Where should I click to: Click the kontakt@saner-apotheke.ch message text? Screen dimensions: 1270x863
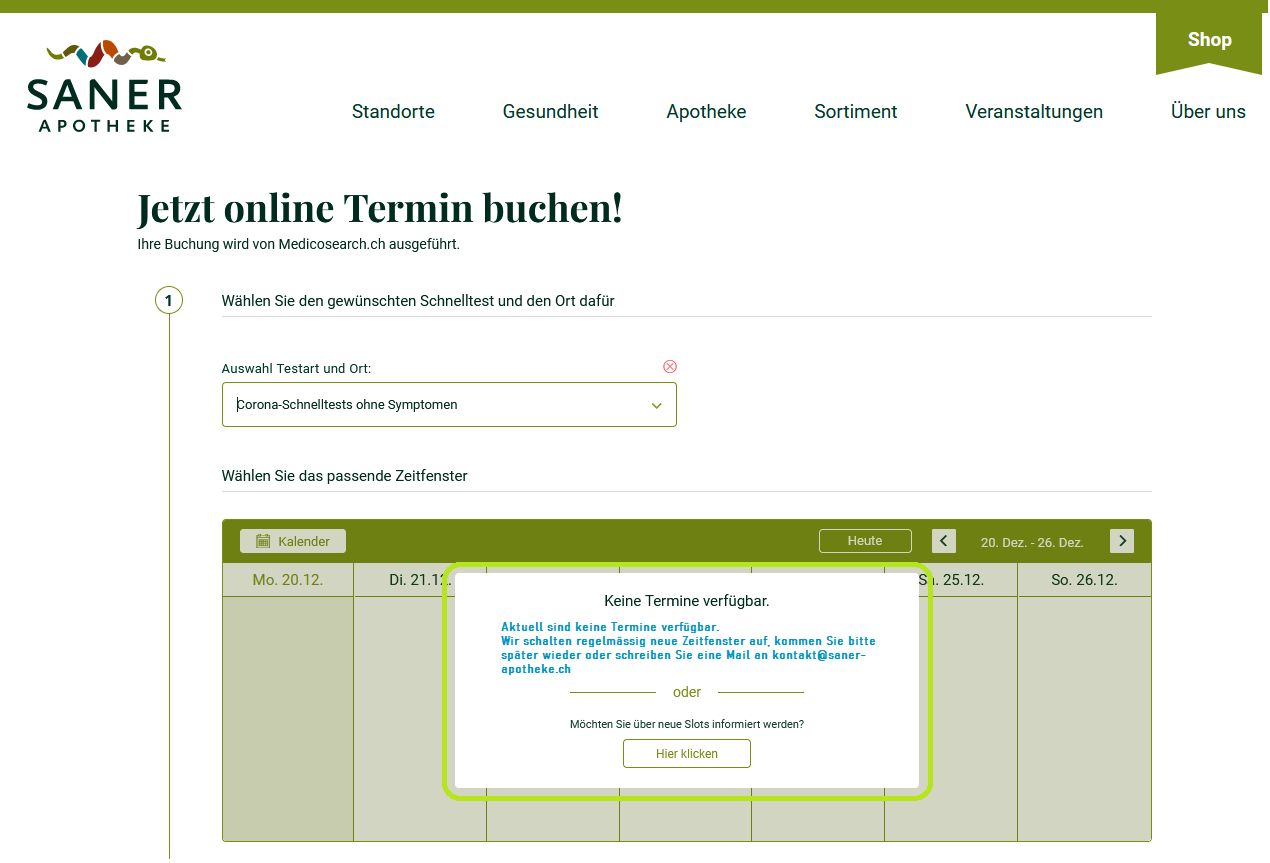click(x=688, y=648)
